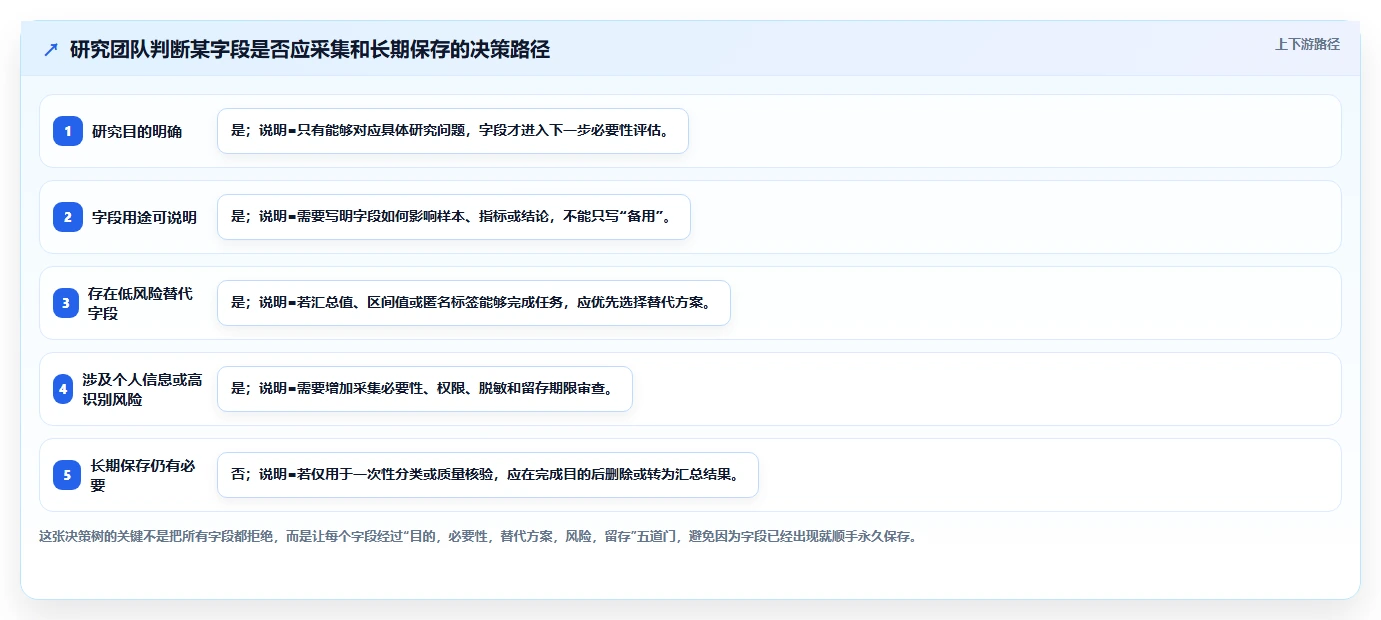Click the note about 权限、脱敏和留存期限审查
The height and width of the screenshot is (620, 1381).
pyautogui.click(x=425, y=389)
